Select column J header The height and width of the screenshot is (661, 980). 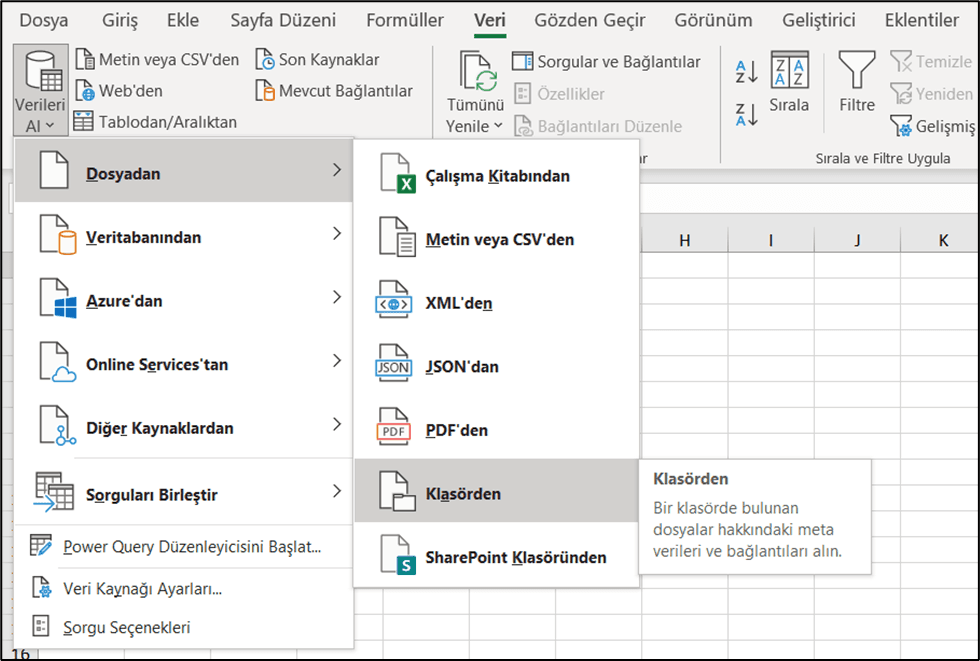point(858,241)
